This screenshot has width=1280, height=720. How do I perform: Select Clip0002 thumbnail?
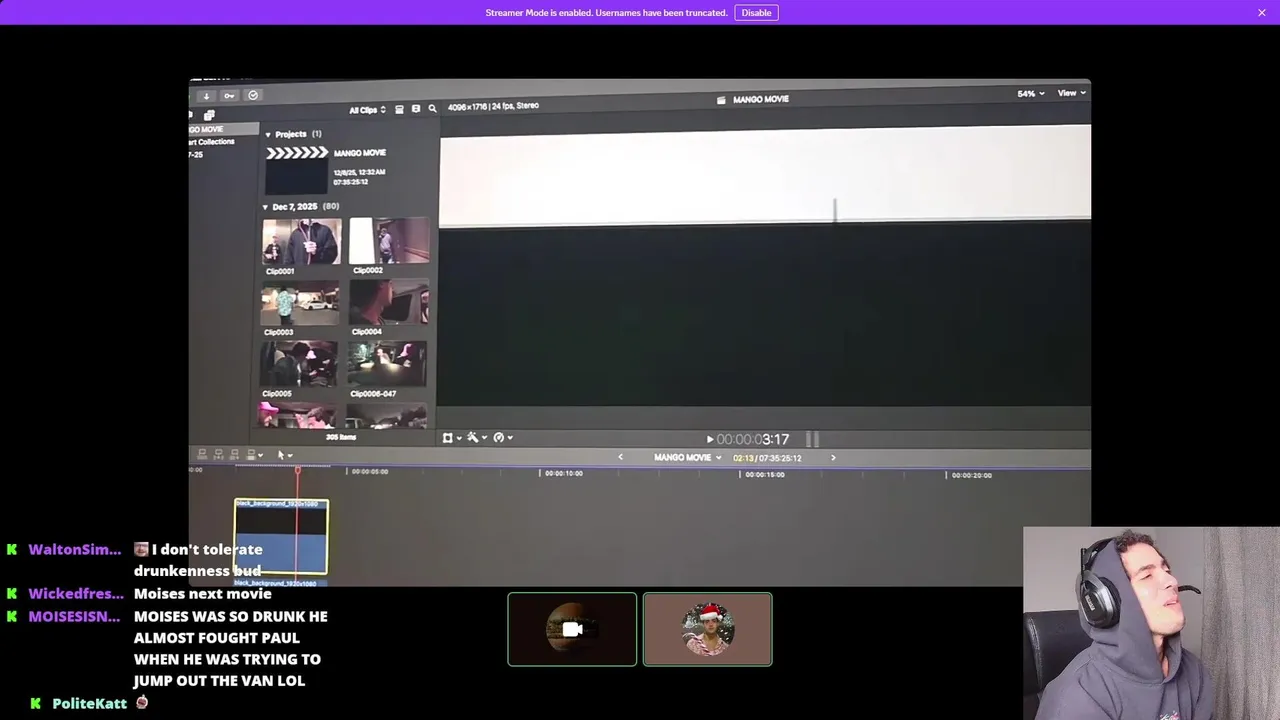[389, 242]
